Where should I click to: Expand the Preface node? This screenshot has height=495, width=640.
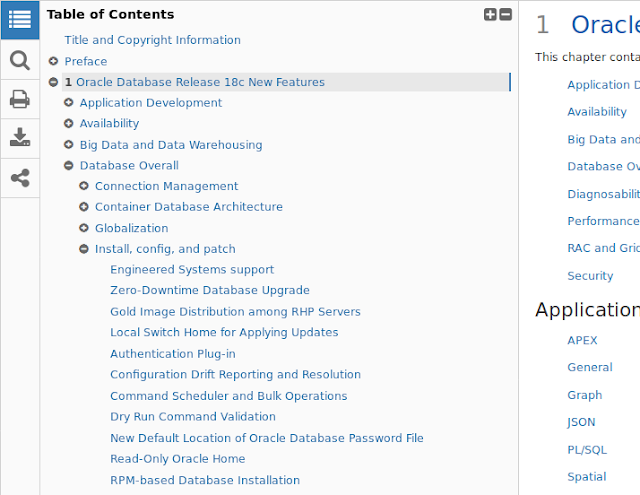(x=53, y=61)
